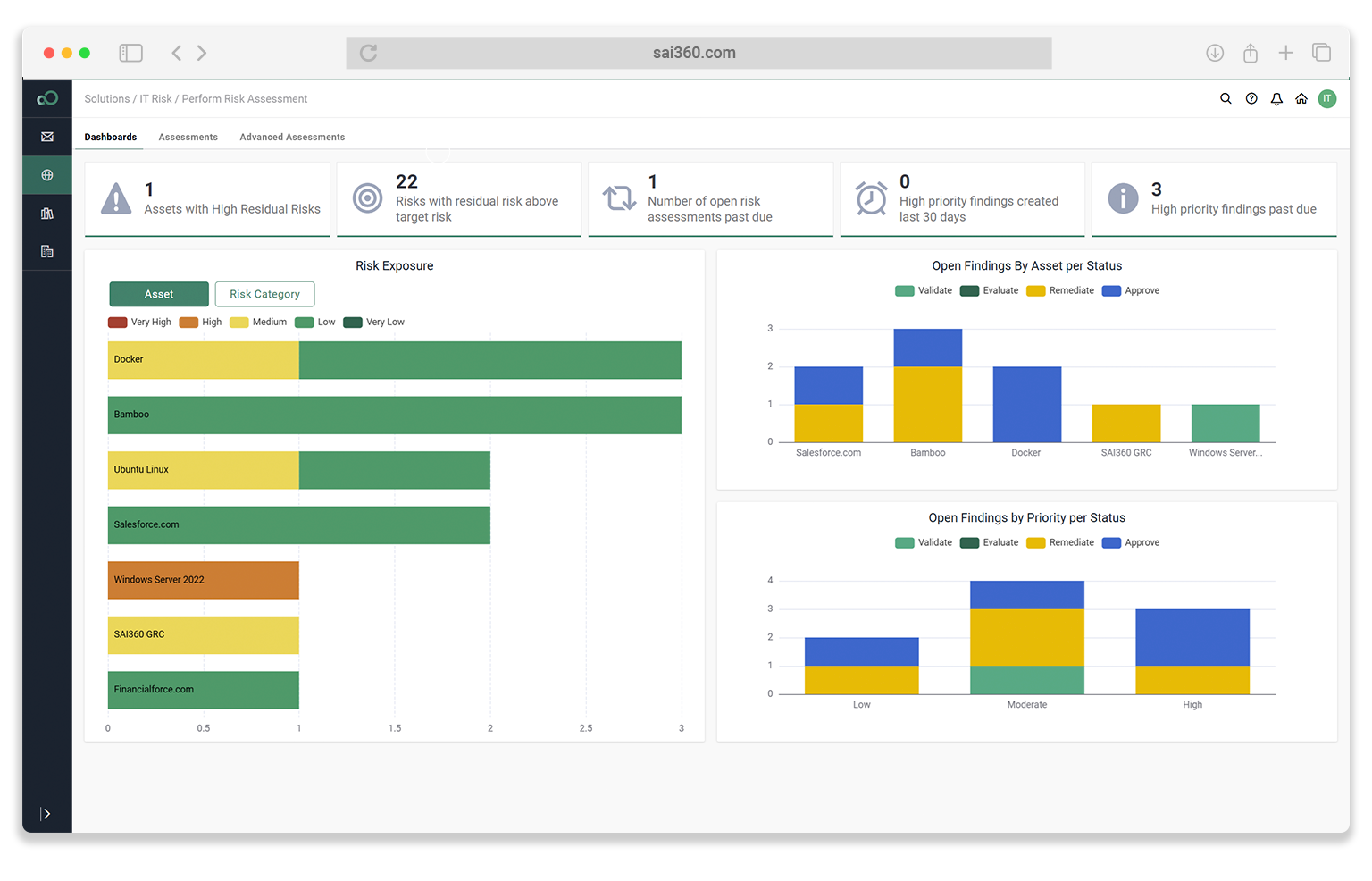Open a new tab with plus icon
Screen dimensions: 1372x881
(x=1285, y=53)
